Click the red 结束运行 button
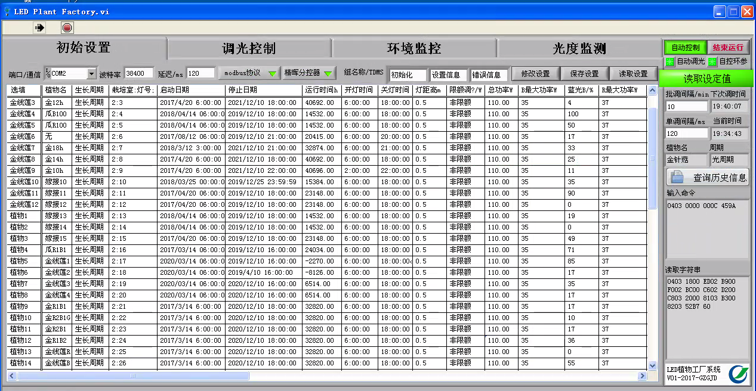The height and width of the screenshot is (391, 756). [728, 48]
